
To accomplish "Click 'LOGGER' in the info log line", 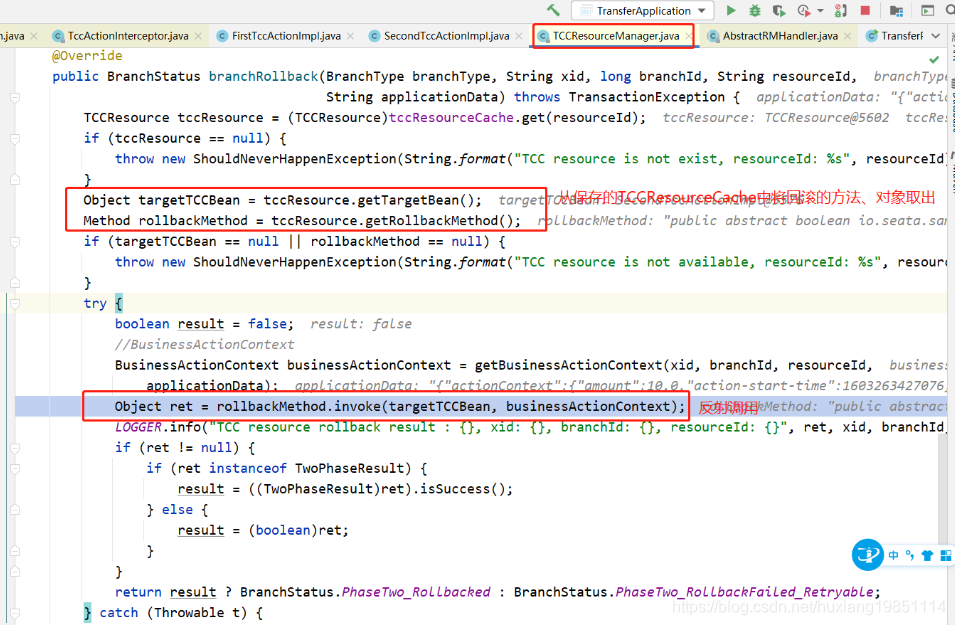I will [138, 427].
